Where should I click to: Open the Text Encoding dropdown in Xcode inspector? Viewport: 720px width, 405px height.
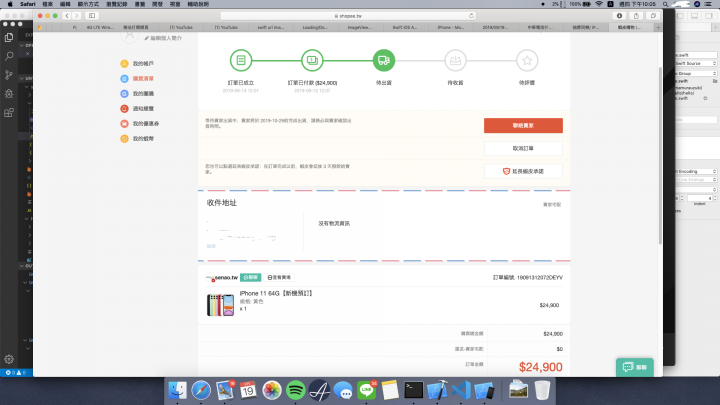696,171
